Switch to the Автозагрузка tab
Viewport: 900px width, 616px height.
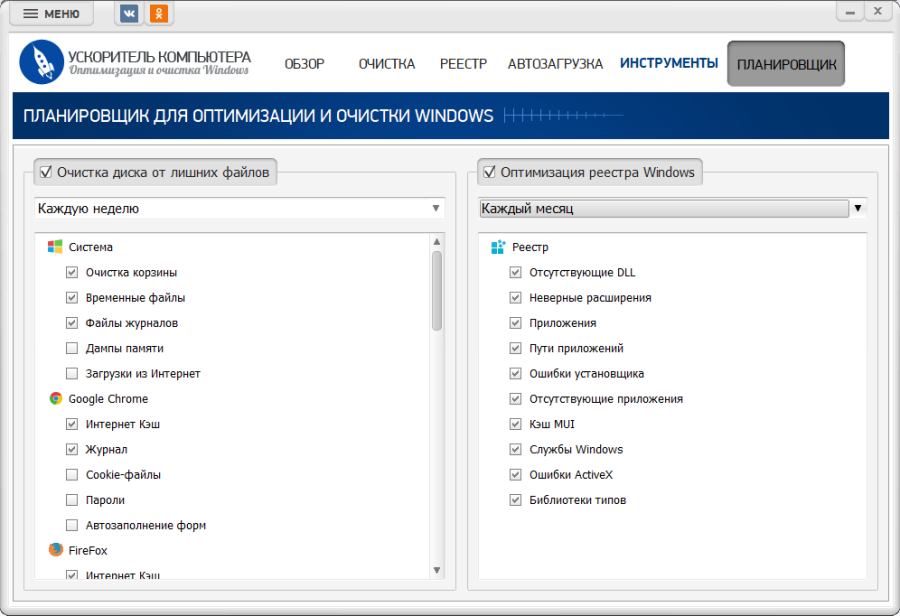(555, 63)
